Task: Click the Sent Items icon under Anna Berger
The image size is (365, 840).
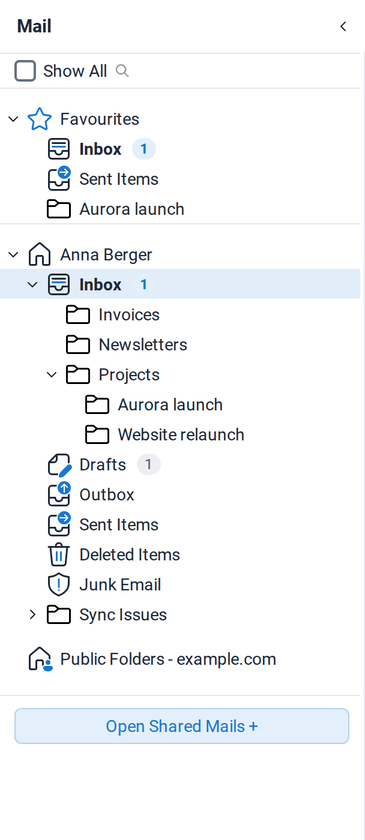Action: [59, 524]
